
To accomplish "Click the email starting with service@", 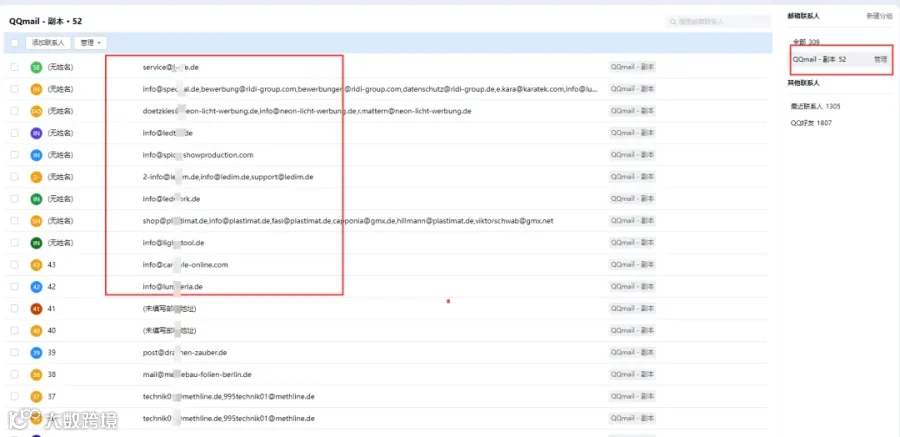I will point(171,67).
